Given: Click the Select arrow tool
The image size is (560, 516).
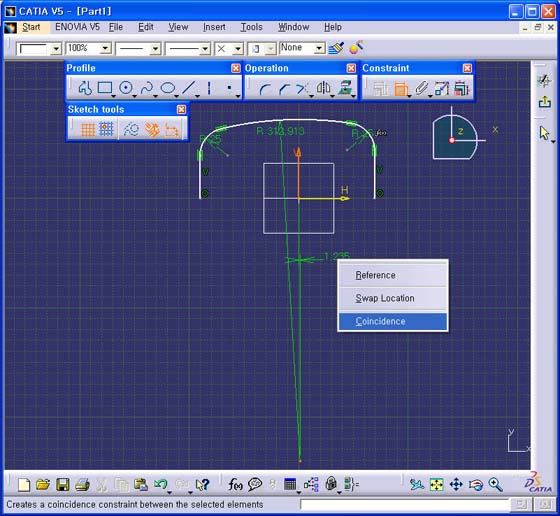Looking at the screenshot, I should [544, 134].
